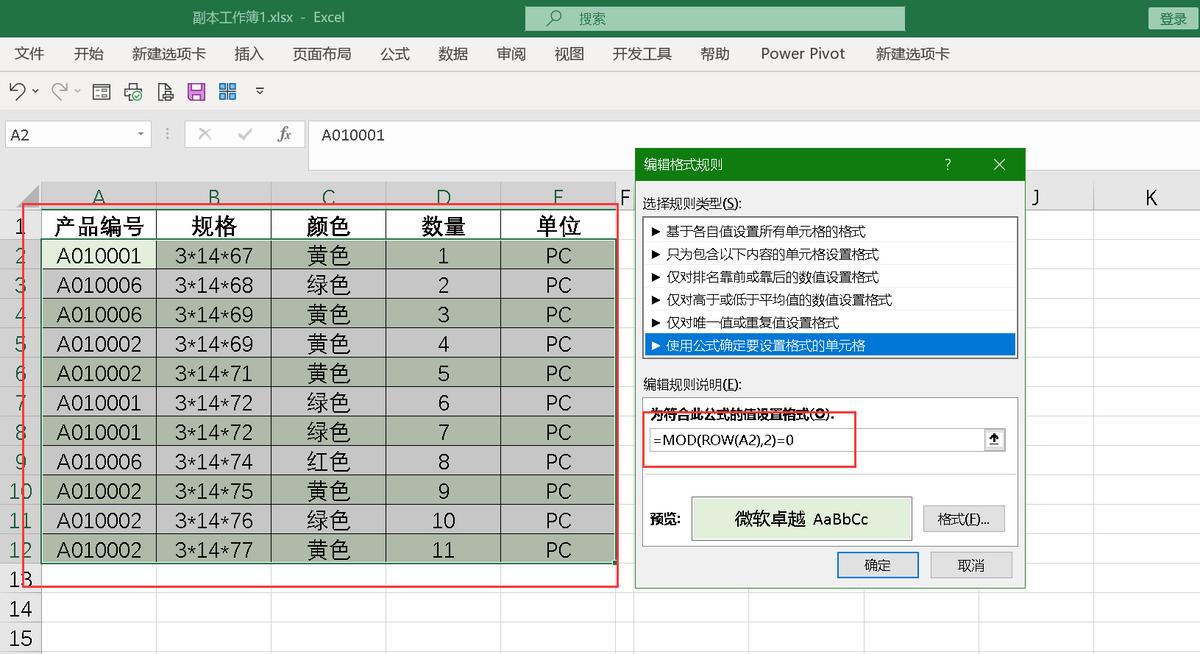Select rule type 仅对排名靠前或靠后的数值设置格式
1200x654 pixels.
tap(830, 277)
